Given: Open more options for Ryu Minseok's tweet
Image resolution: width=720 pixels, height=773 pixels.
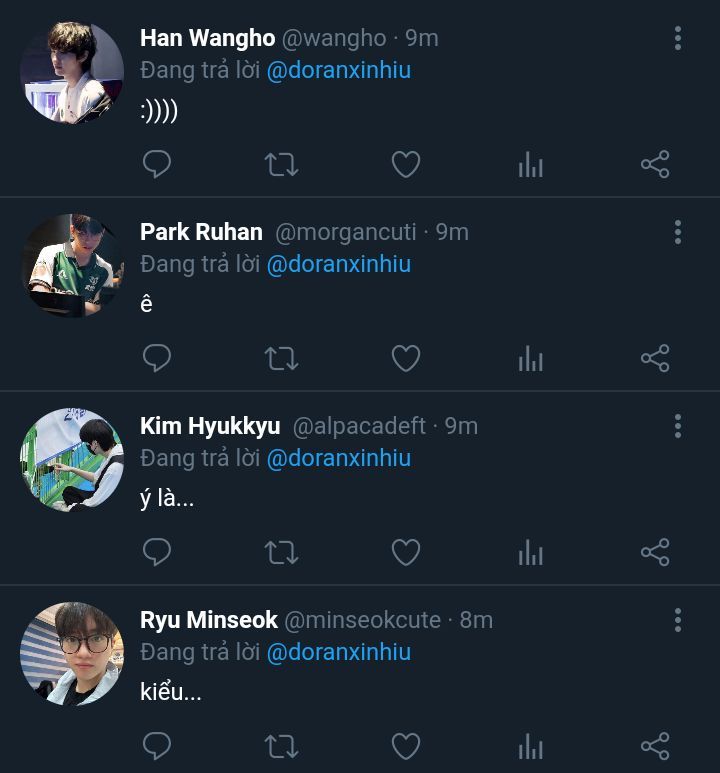Looking at the screenshot, I should [x=678, y=621].
